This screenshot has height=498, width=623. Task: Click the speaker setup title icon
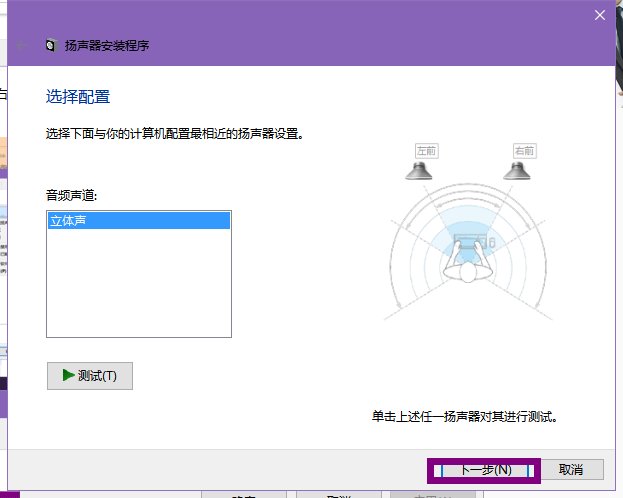pyautogui.click(x=50, y=46)
